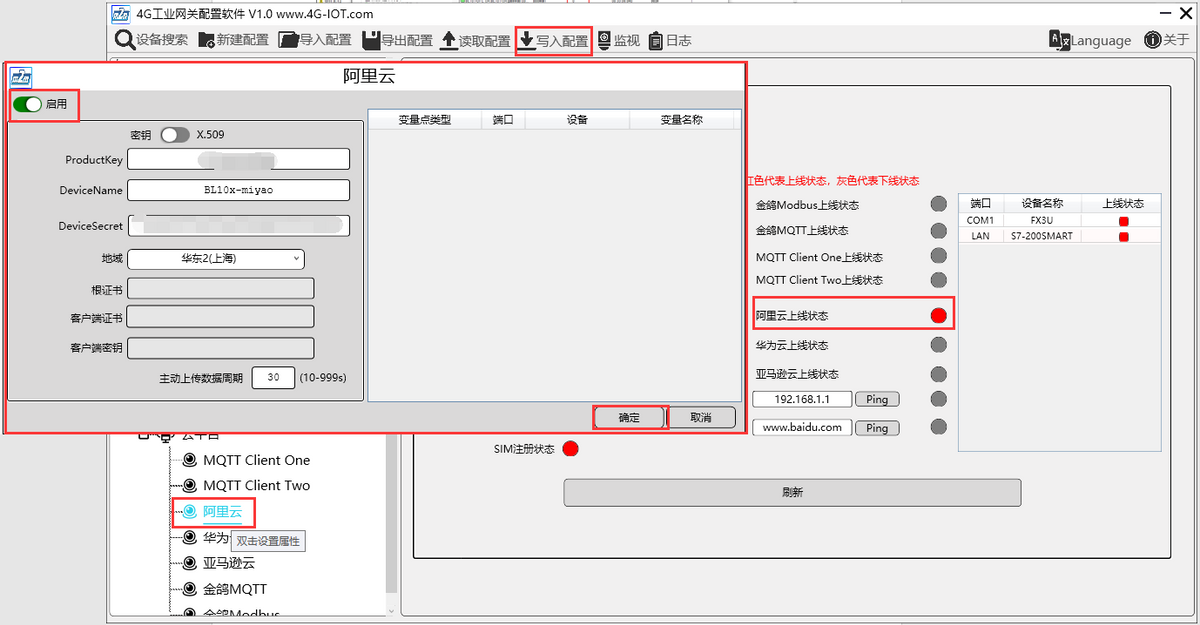
Task: Click the 亚马逊云上线状态 grey indicator
Action: click(938, 374)
